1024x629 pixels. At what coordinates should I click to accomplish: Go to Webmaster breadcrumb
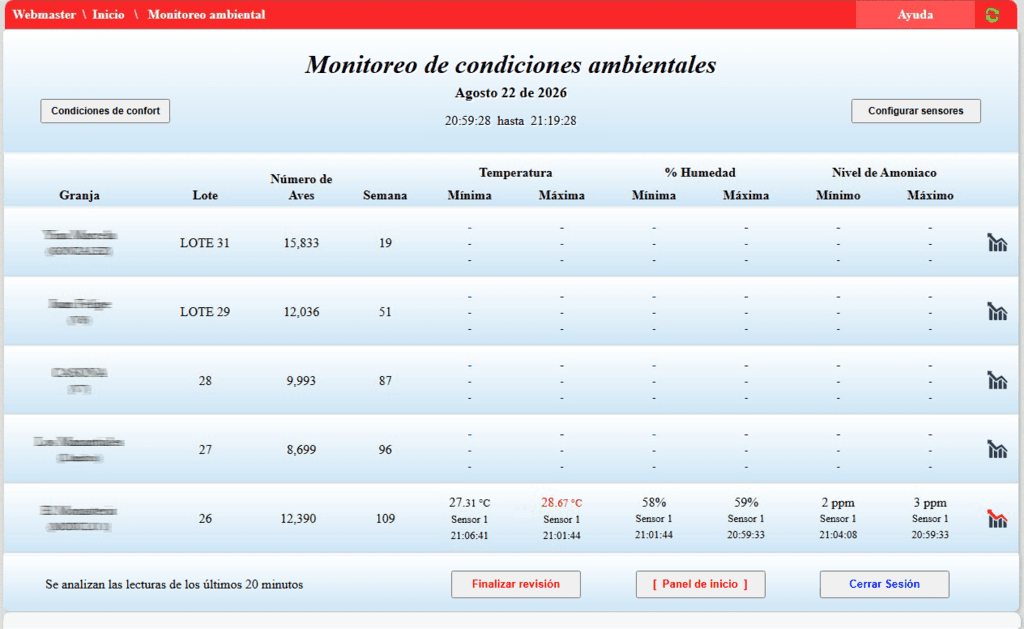[44, 15]
